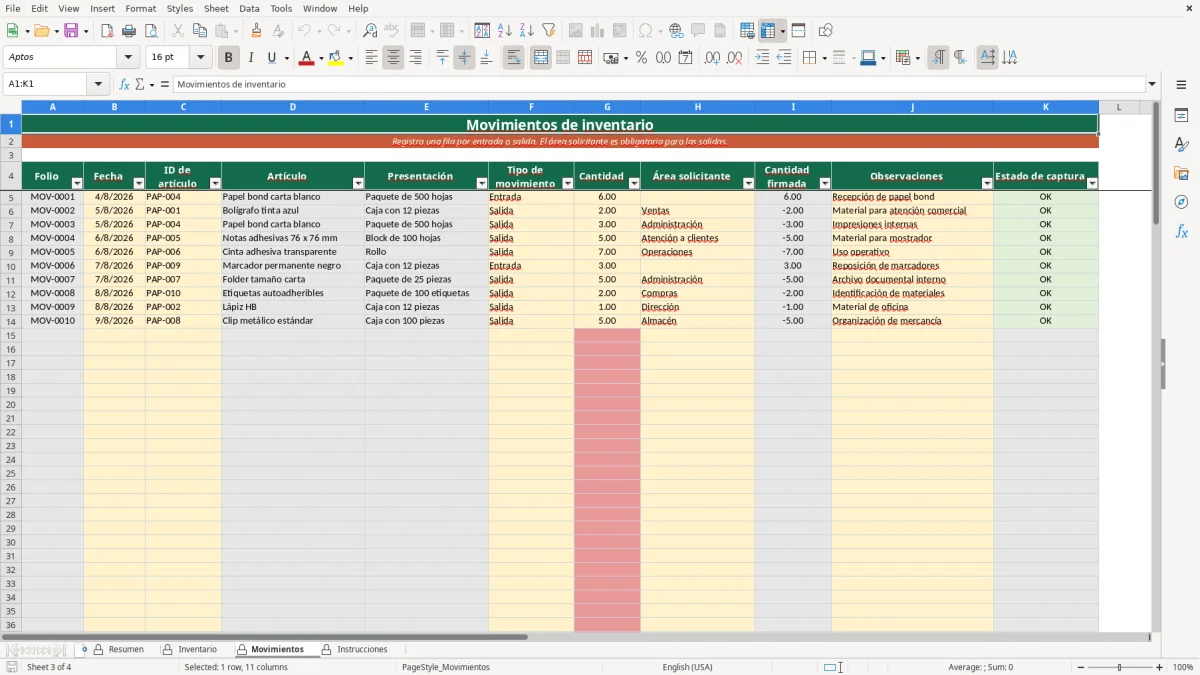This screenshot has height=675, width=1200.
Task: Click the Draw Functions shapes icon
Action: pyautogui.click(x=825, y=31)
